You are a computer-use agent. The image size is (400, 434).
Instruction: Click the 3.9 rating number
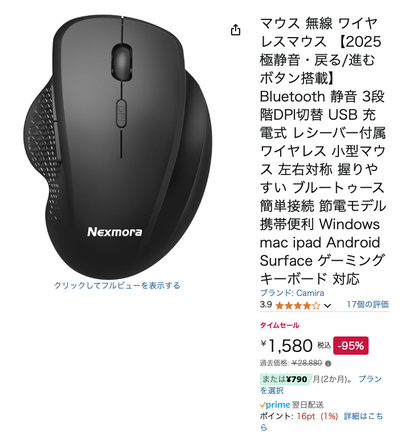(x=266, y=305)
